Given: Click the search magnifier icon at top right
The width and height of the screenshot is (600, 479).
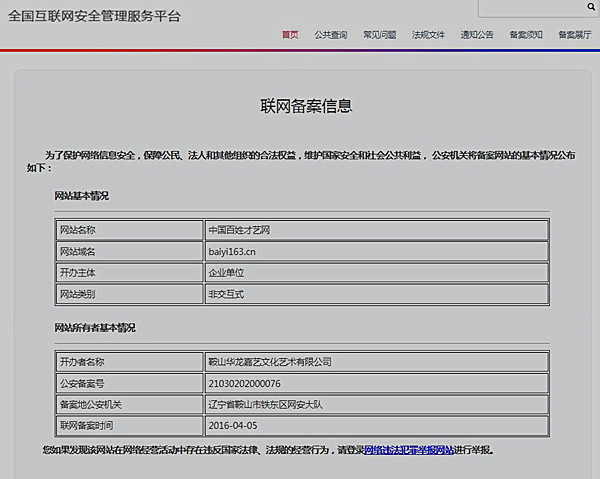Looking at the screenshot, I should 591,8.
